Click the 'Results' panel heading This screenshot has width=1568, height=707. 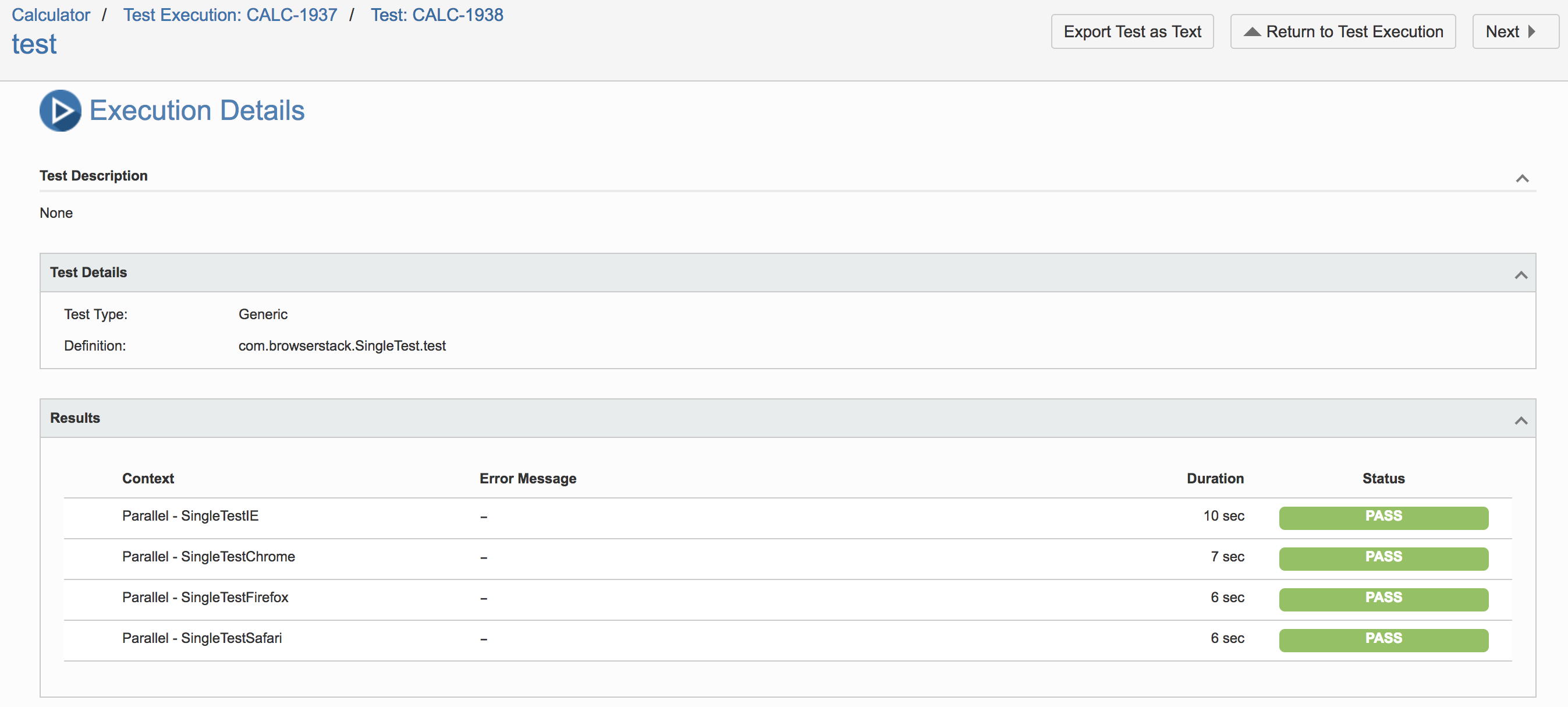pos(75,418)
